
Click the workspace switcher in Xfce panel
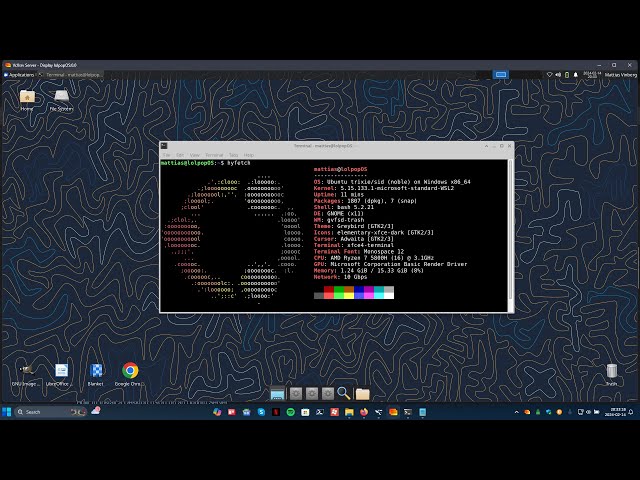click(501, 75)
